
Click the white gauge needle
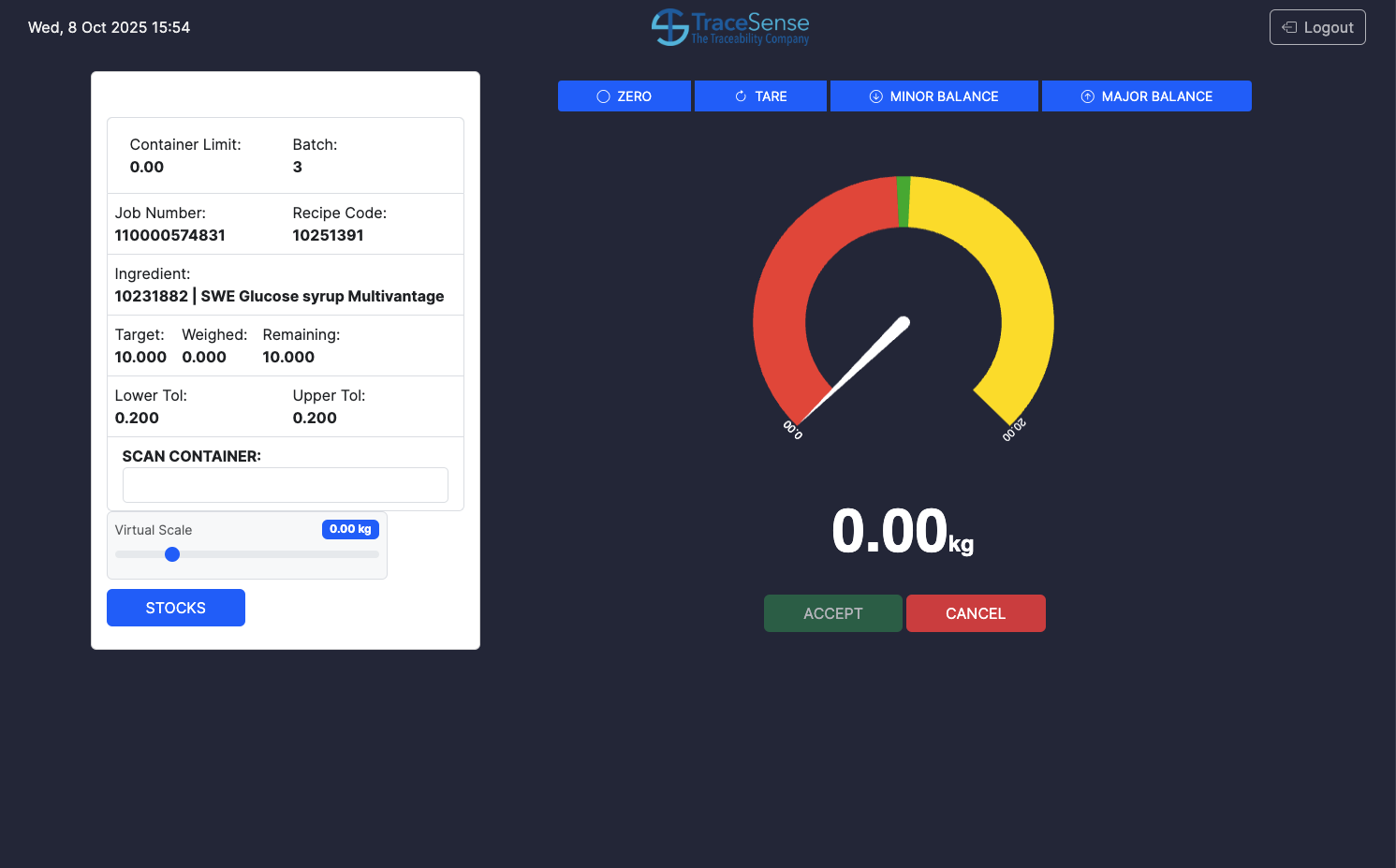click(861, 365)
